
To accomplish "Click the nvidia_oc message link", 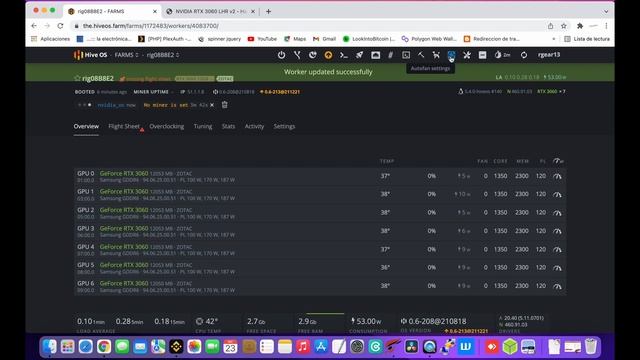I will point(112,105).
